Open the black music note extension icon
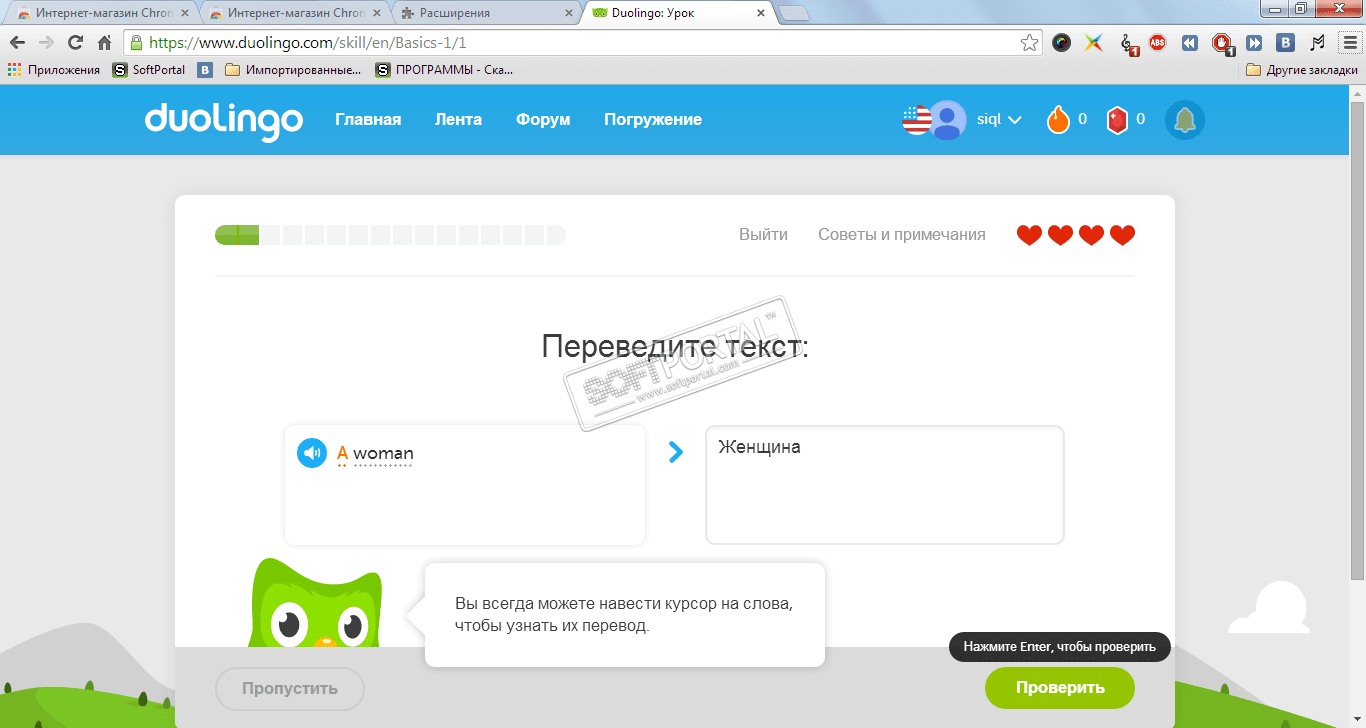Image resolution: width=1366 pixels, height=728 pixels. coord(1317,43)
